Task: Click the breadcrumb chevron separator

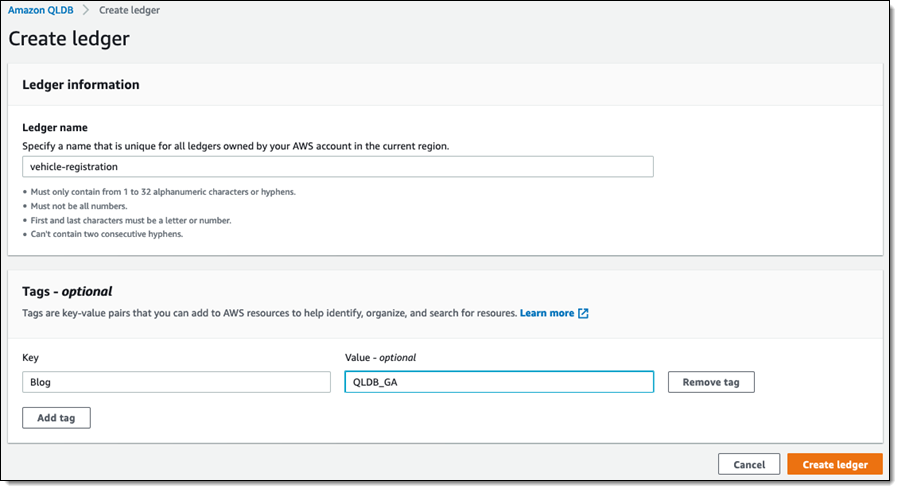Action: 87,10
